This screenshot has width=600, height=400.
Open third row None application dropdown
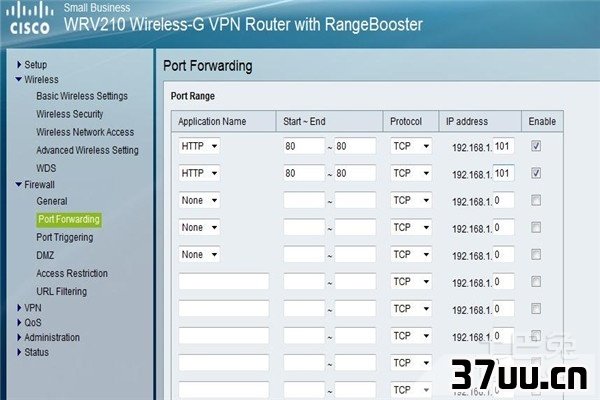coord(199,200)
